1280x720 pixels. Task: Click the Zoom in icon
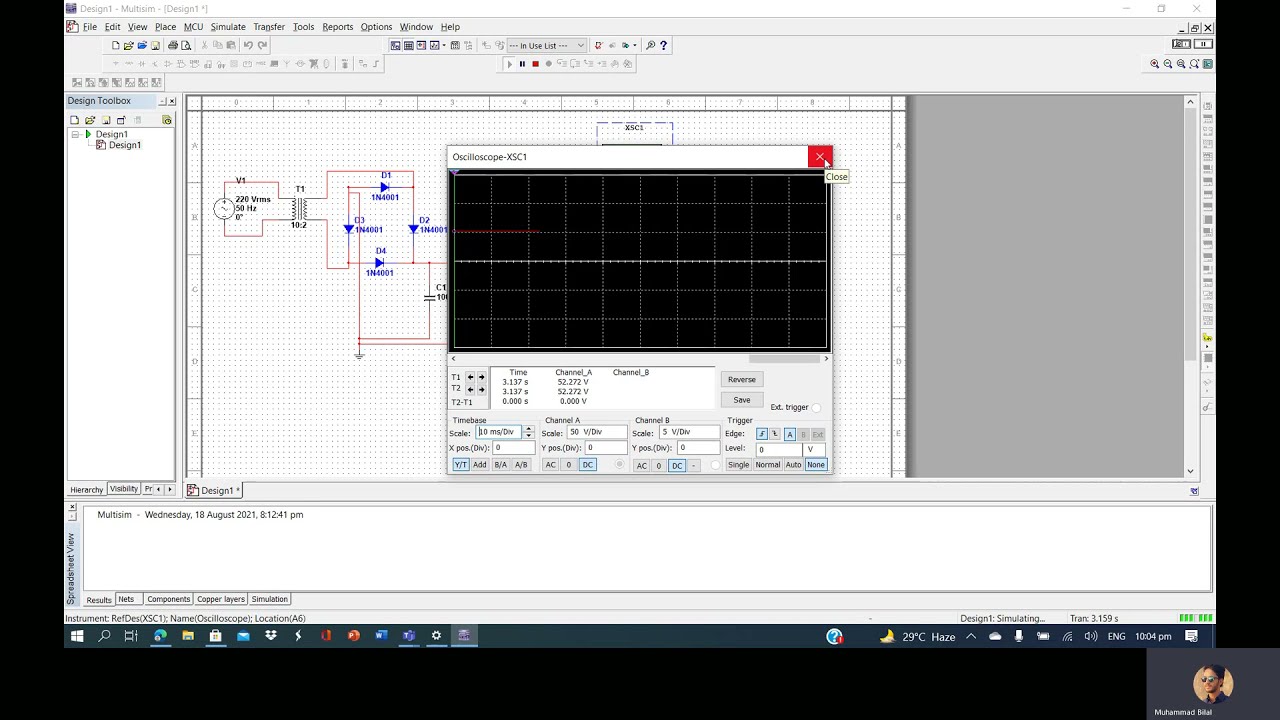point(1154,64)
